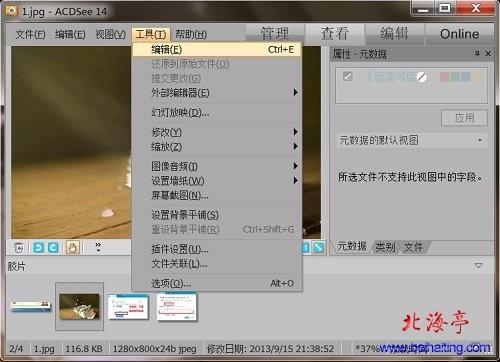Expand the toolbar overflow chevron

[98, 247]
